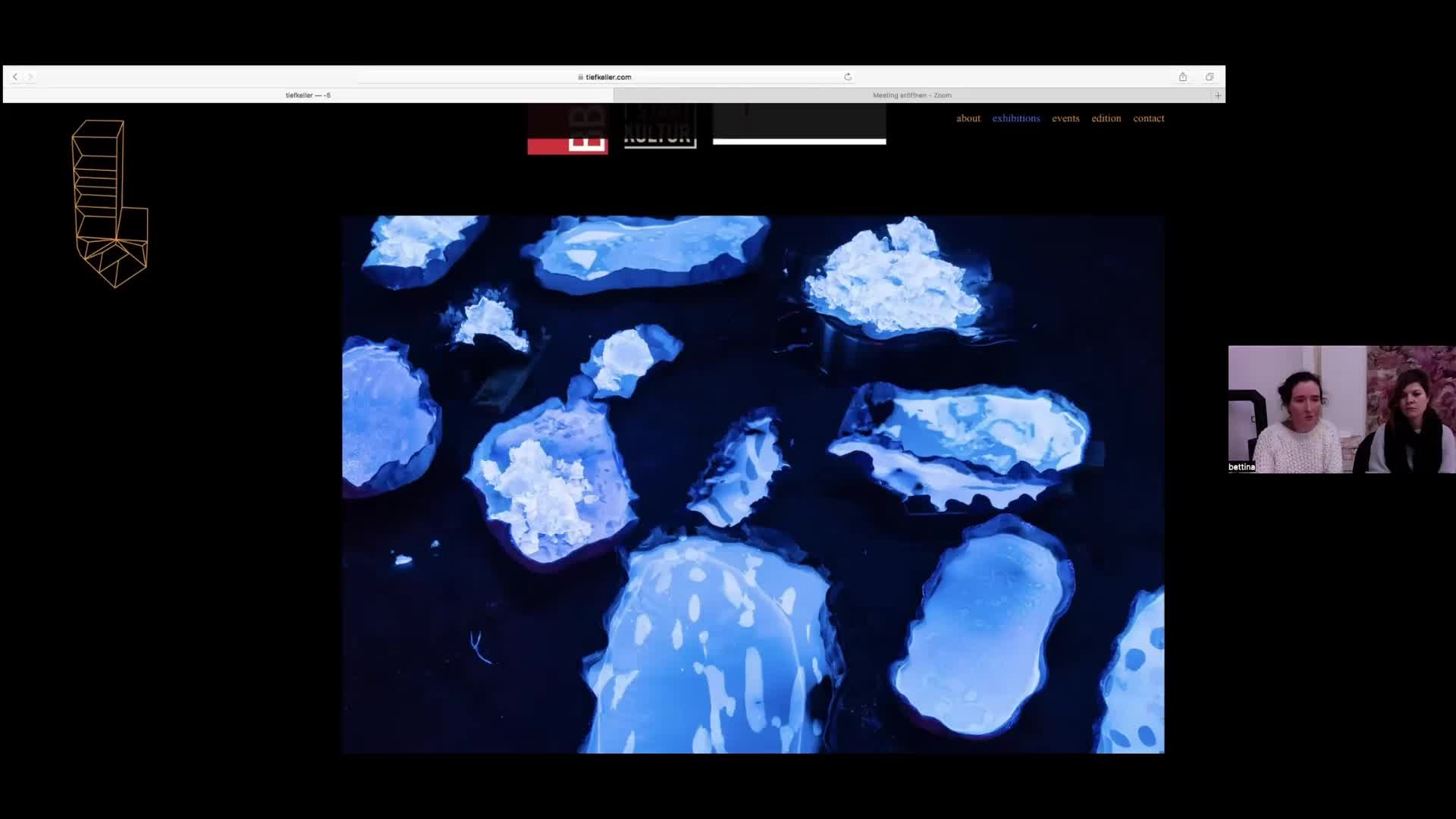Click the forward navigation arrow
1456x819 pixels.
coord(30,77)
